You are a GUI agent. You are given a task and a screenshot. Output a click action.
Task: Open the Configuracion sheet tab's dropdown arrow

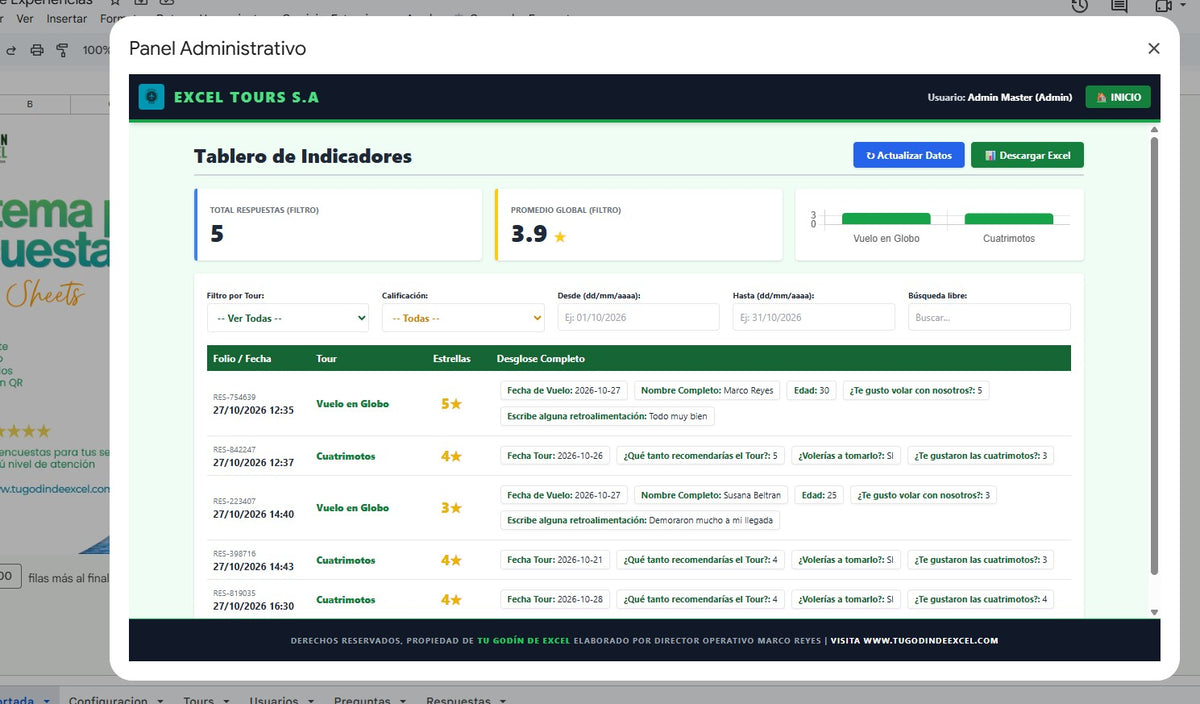[160, 700]
